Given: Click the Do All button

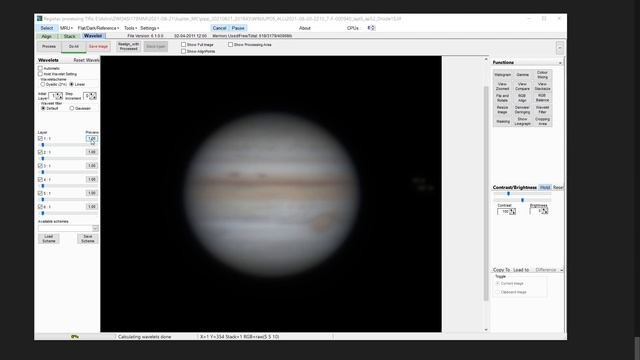Looking at the screenshot, I should coord(73,47).
